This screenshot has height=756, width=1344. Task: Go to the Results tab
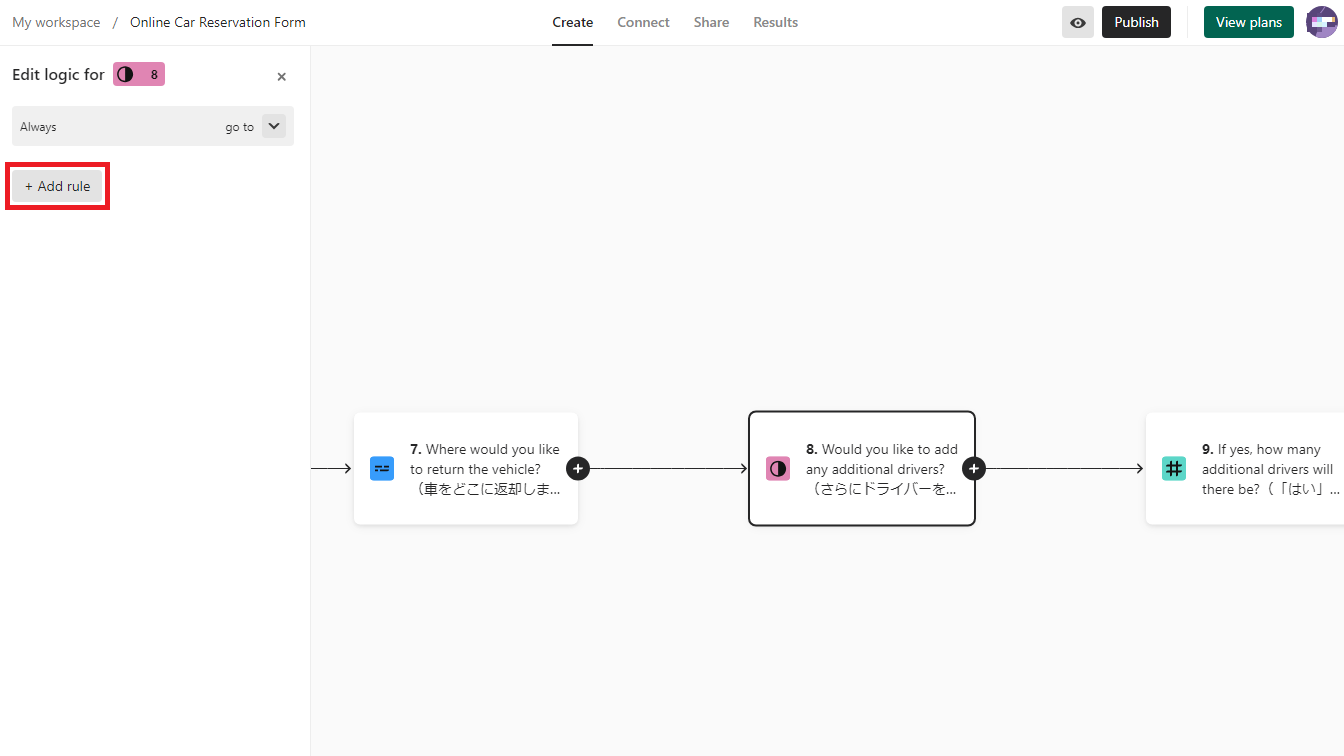point(775,22)
